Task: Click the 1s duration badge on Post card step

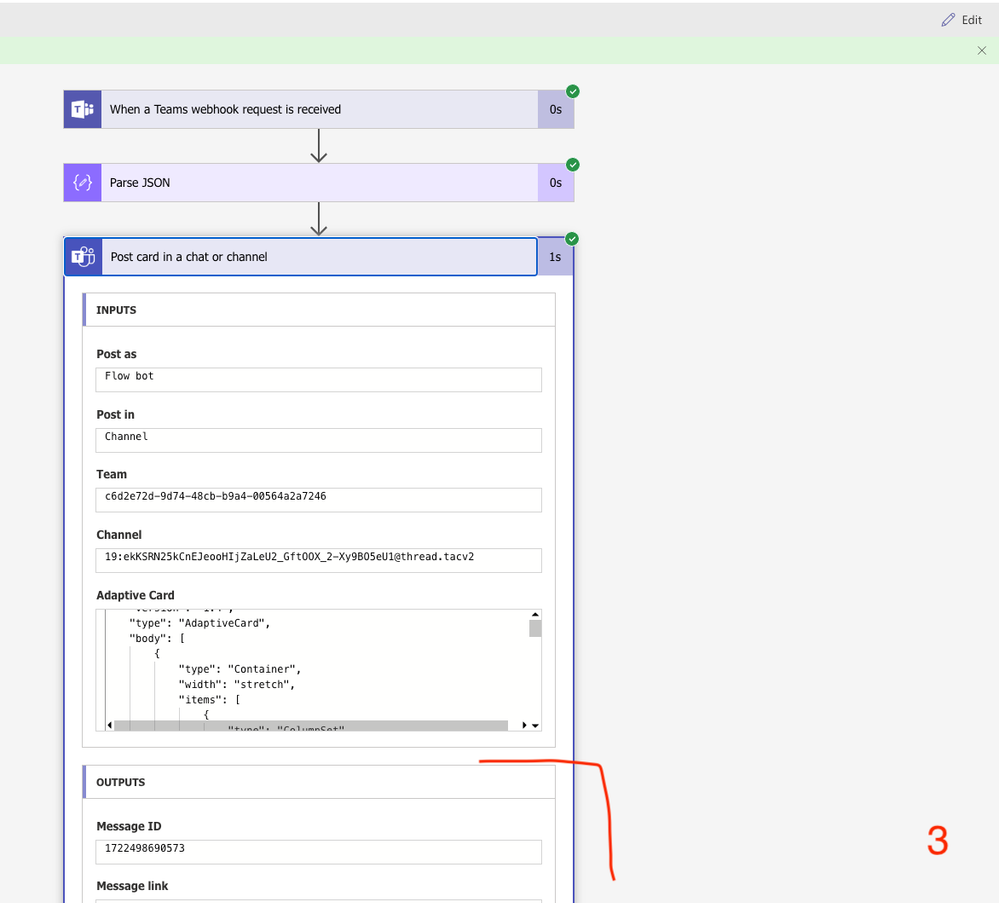Action: coord(556,256)
